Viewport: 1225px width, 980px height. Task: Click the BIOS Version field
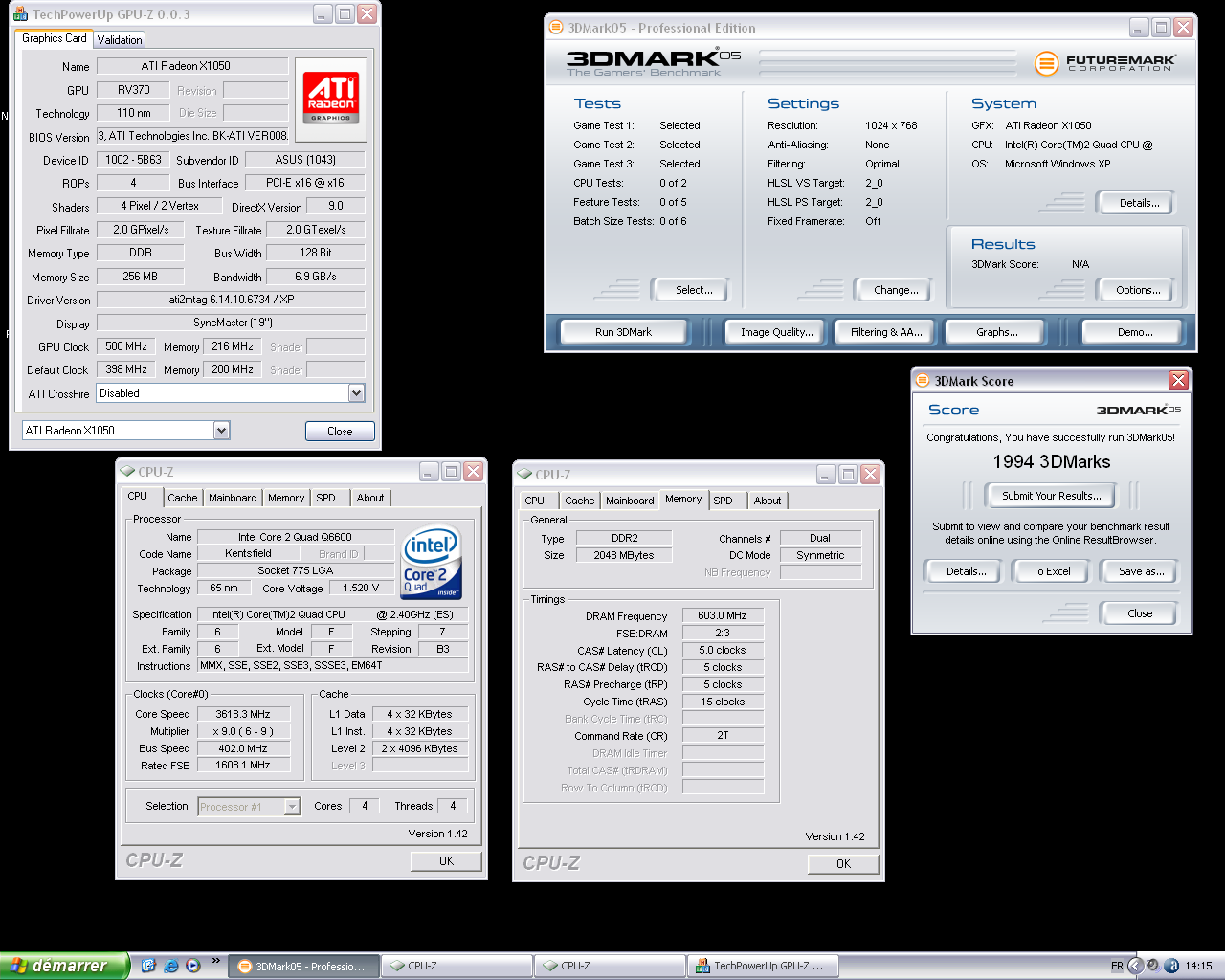point(192,136)
